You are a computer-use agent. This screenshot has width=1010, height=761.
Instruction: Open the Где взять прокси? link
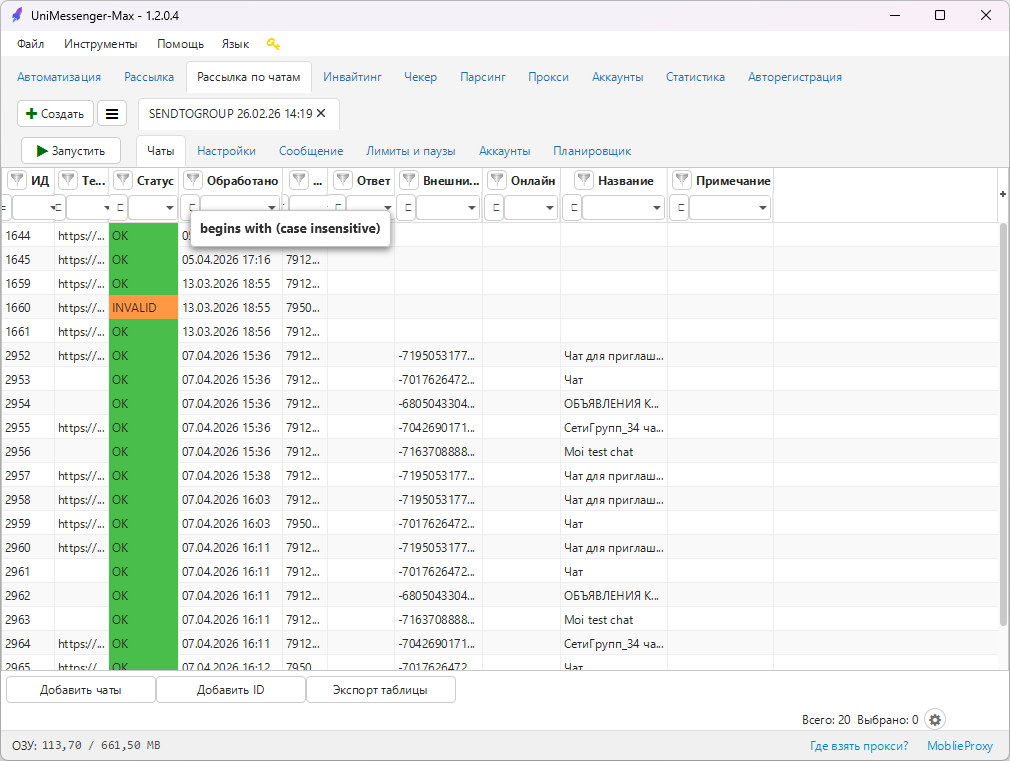[x=859, y=746]
